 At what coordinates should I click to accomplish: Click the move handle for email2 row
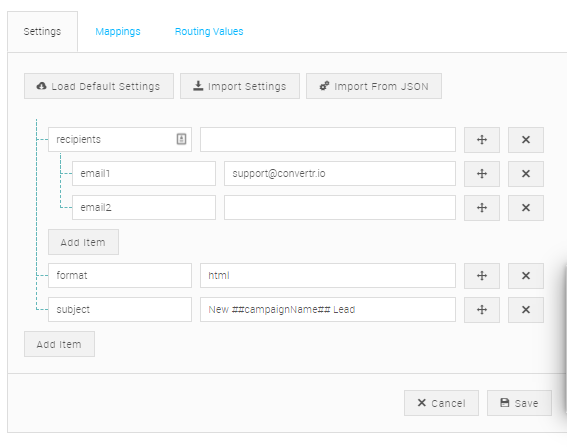(x=482, y=208)
